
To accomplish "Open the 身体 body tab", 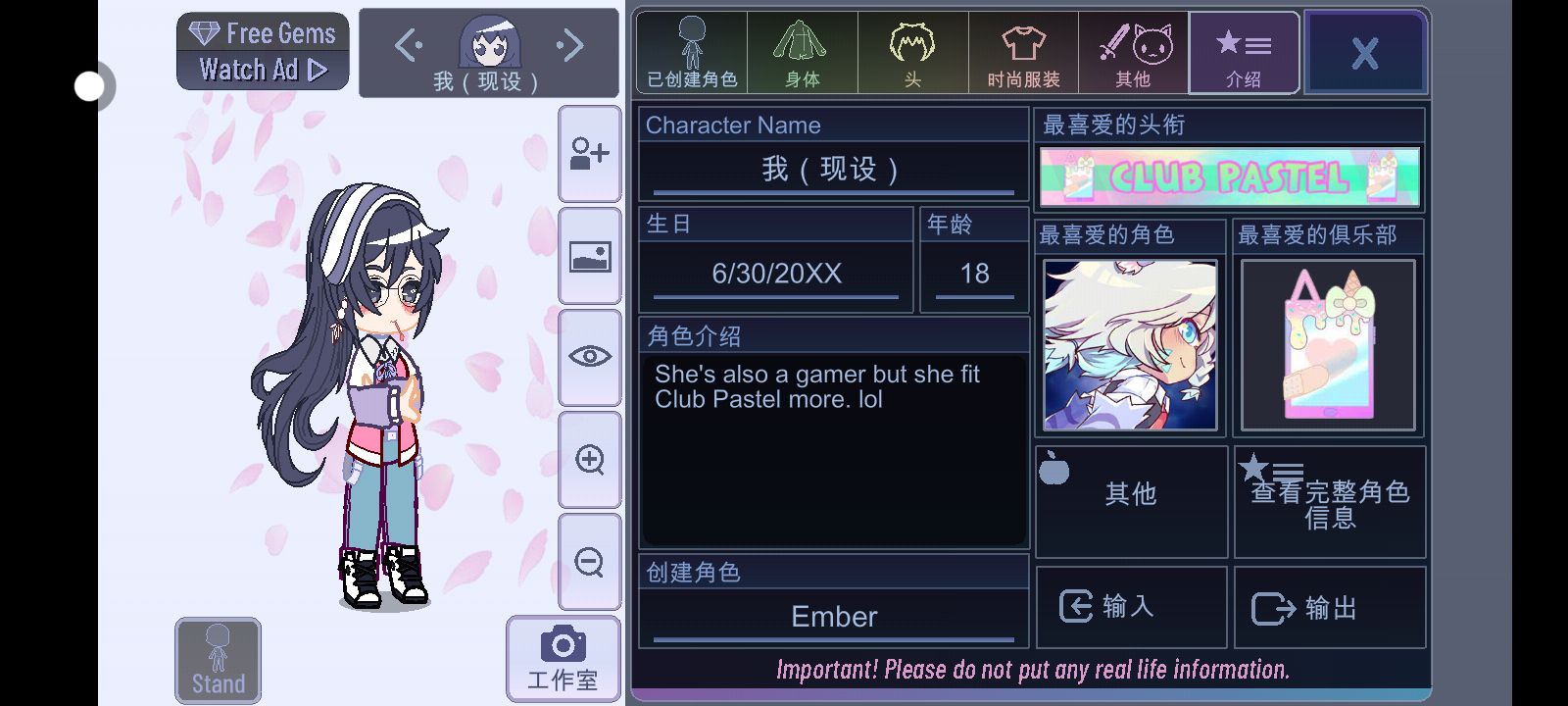I will [x=803, y=53].
